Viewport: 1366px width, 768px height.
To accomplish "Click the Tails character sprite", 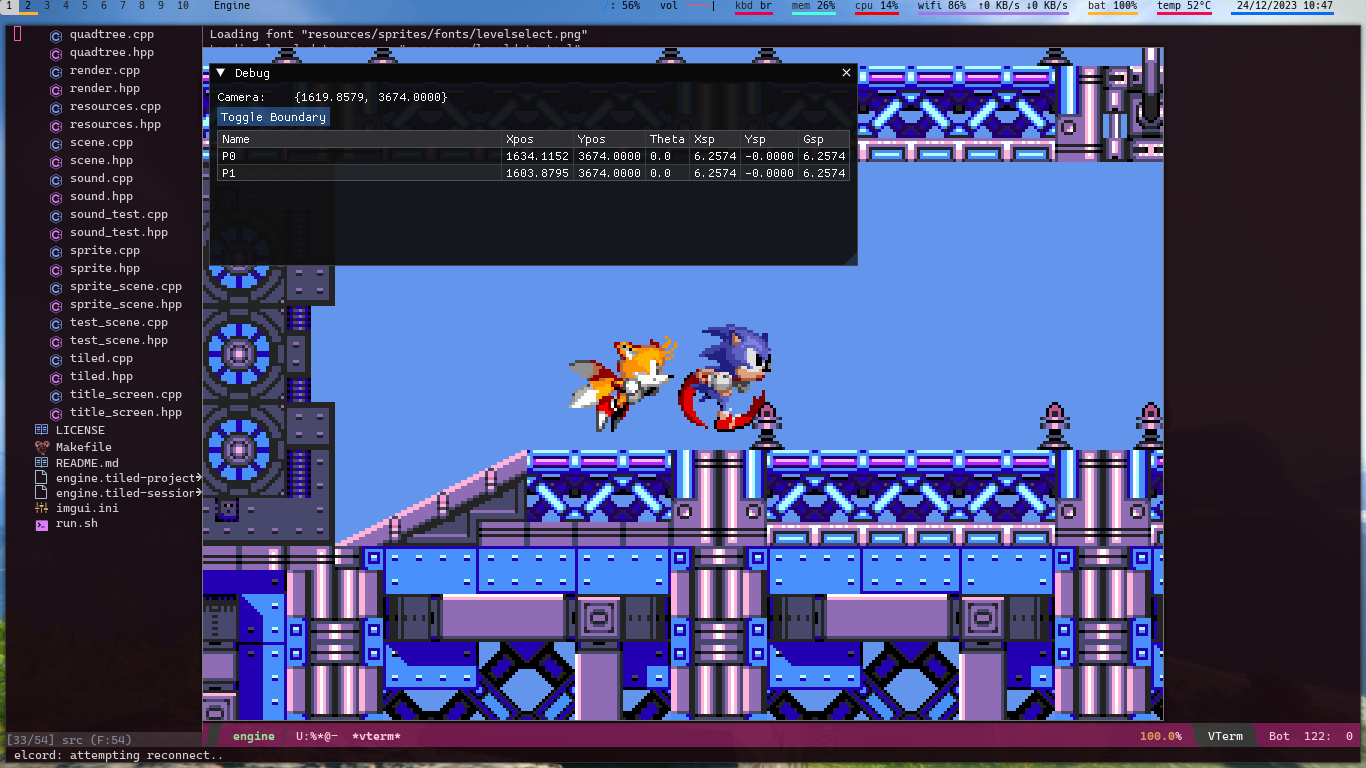I will [x=624, y=385].
